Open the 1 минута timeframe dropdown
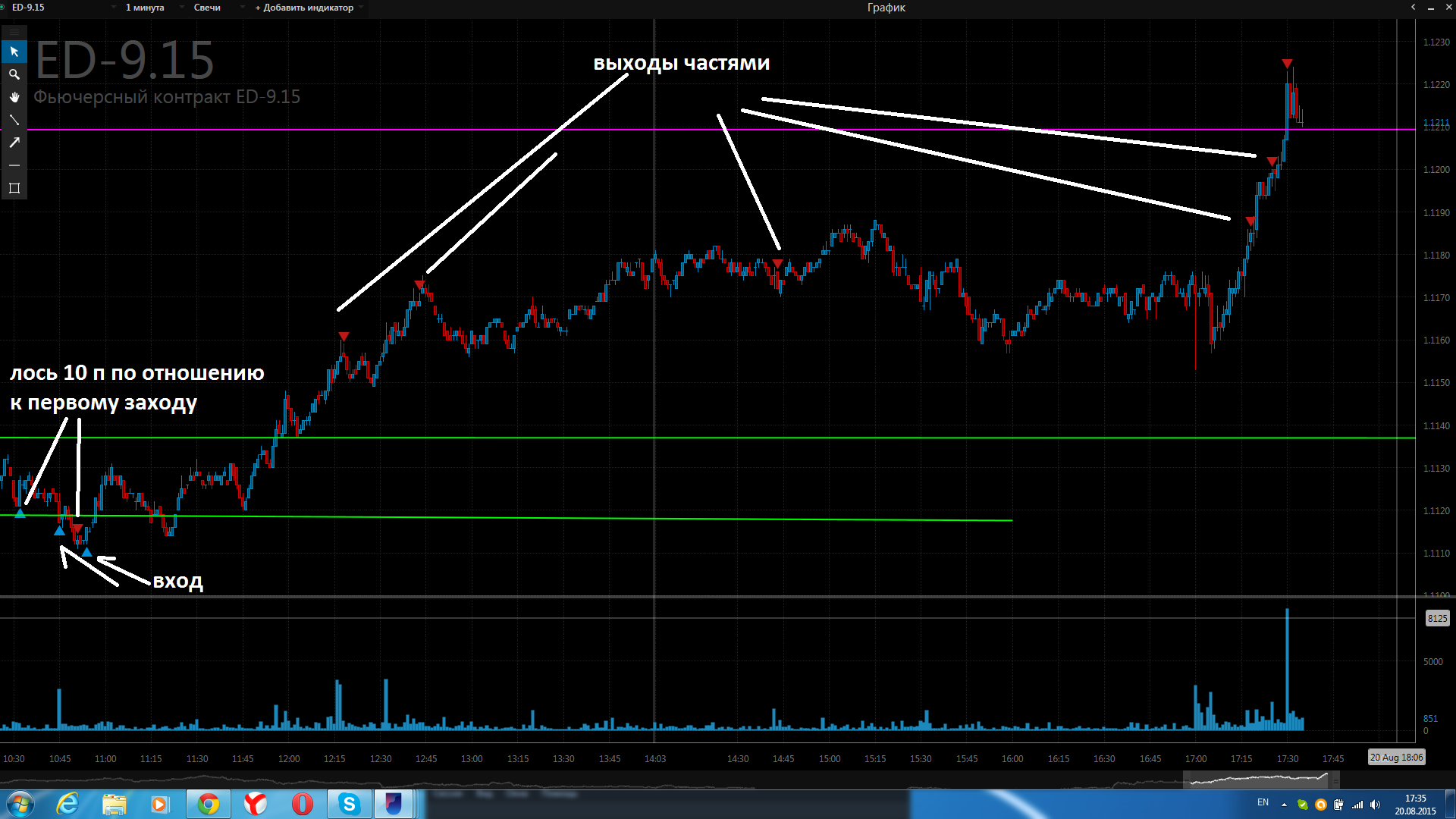 click(154, 8)
